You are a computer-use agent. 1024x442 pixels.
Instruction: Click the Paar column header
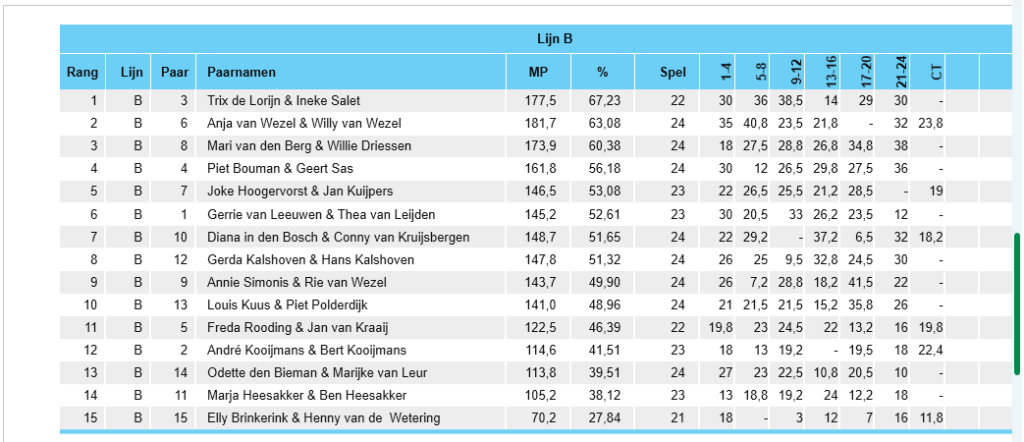tap(173, 72)
